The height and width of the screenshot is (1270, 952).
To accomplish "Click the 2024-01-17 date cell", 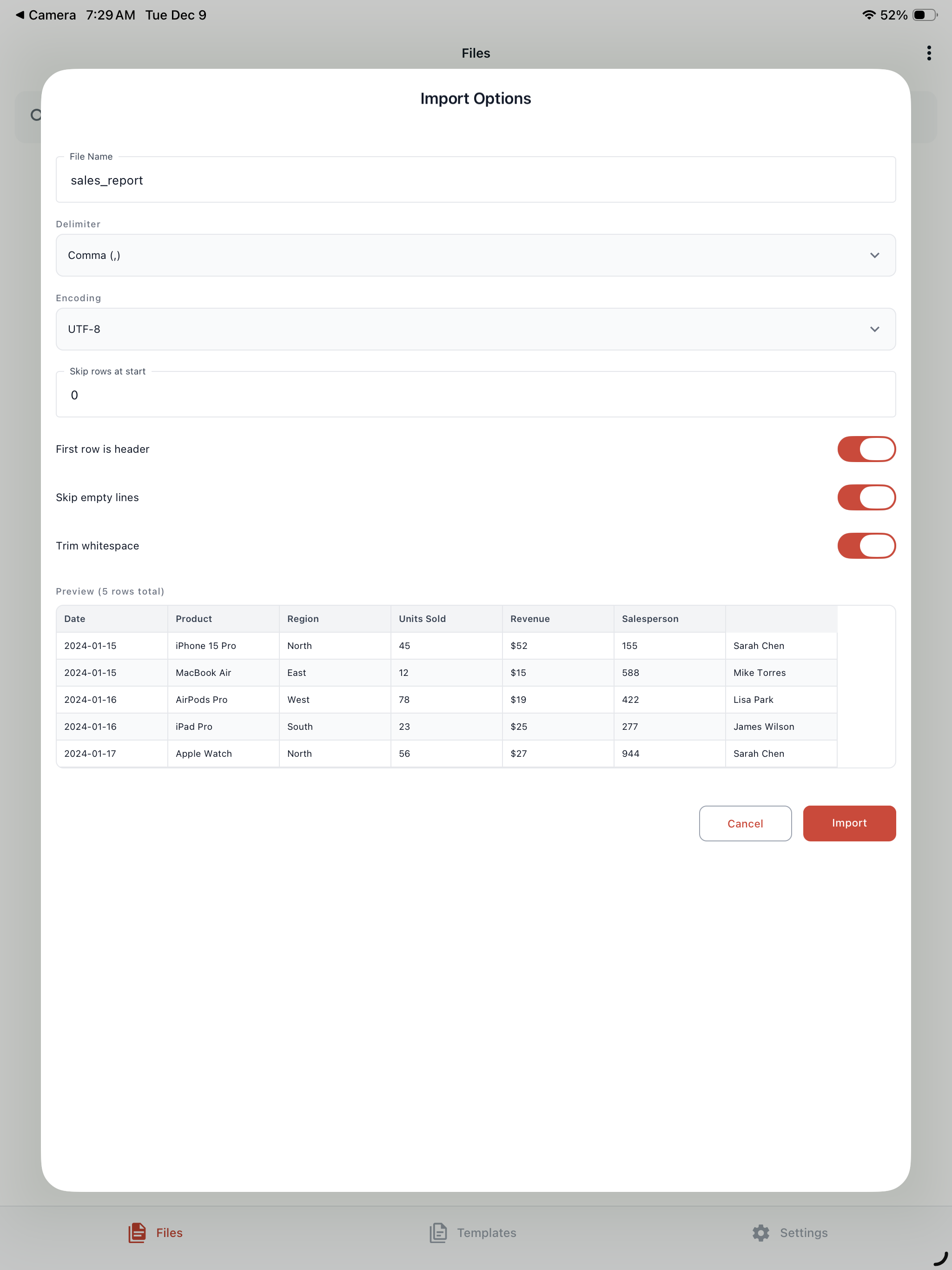I will click(x=112, y=753).
